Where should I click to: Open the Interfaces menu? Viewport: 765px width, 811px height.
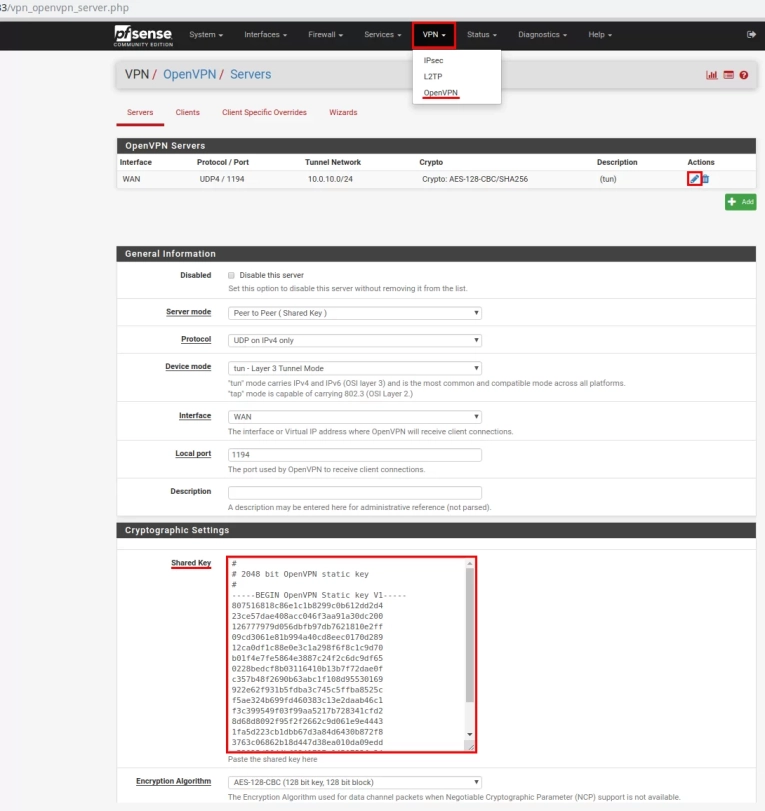pyautogui.click(x=265, y=35)
